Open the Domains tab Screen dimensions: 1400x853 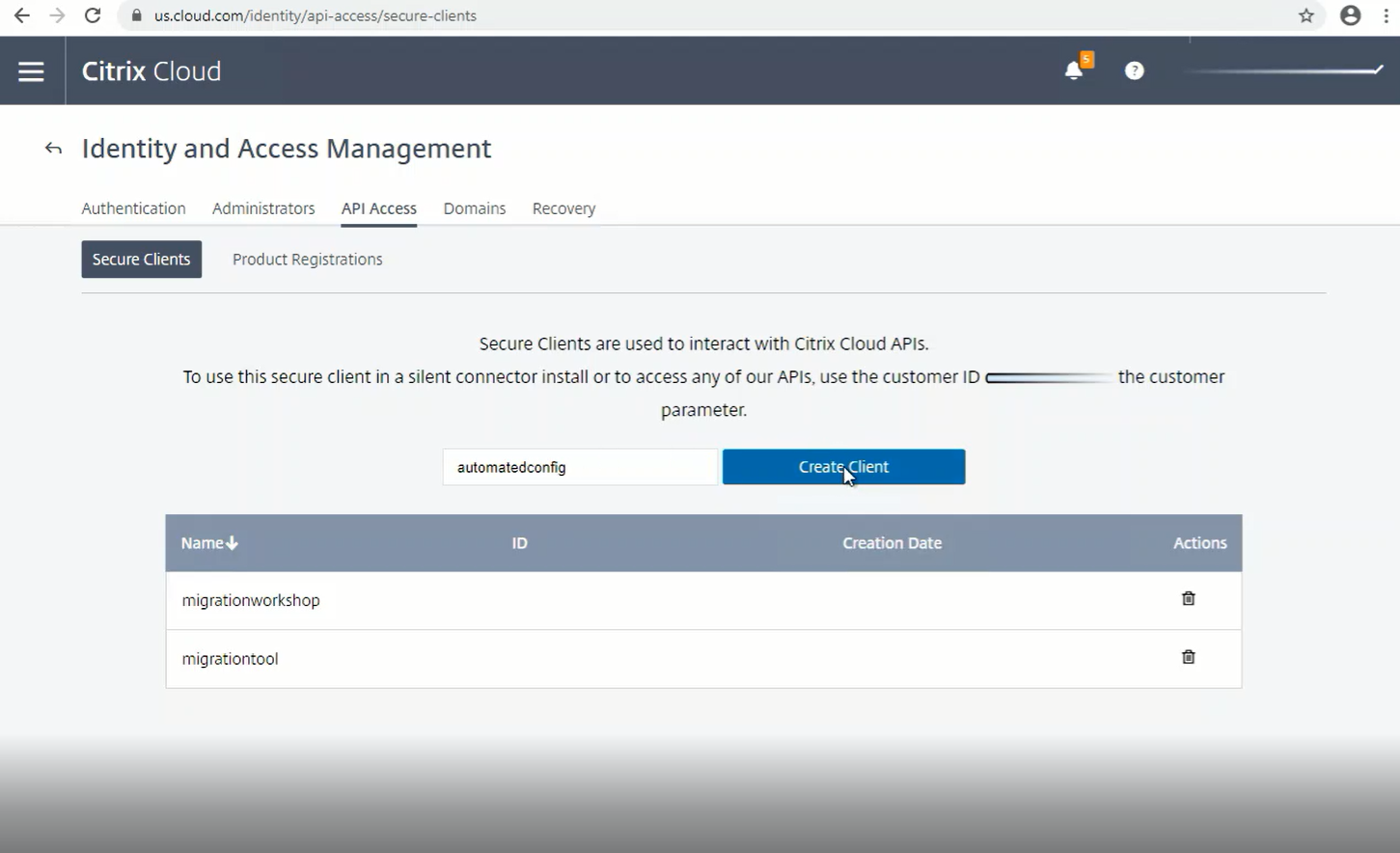[x=475, y=208]
